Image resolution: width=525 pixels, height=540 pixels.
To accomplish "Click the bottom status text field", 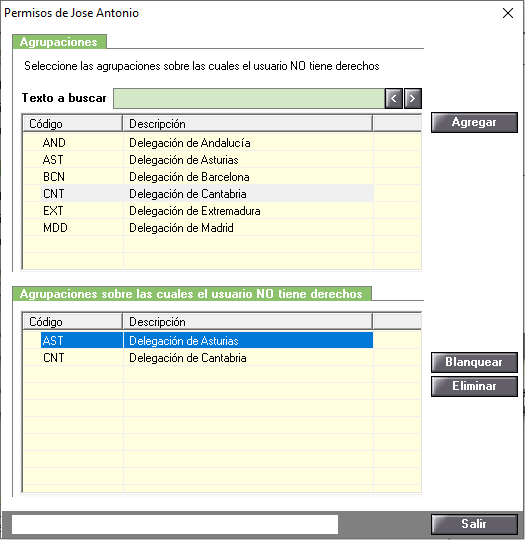I will (175, 524).
